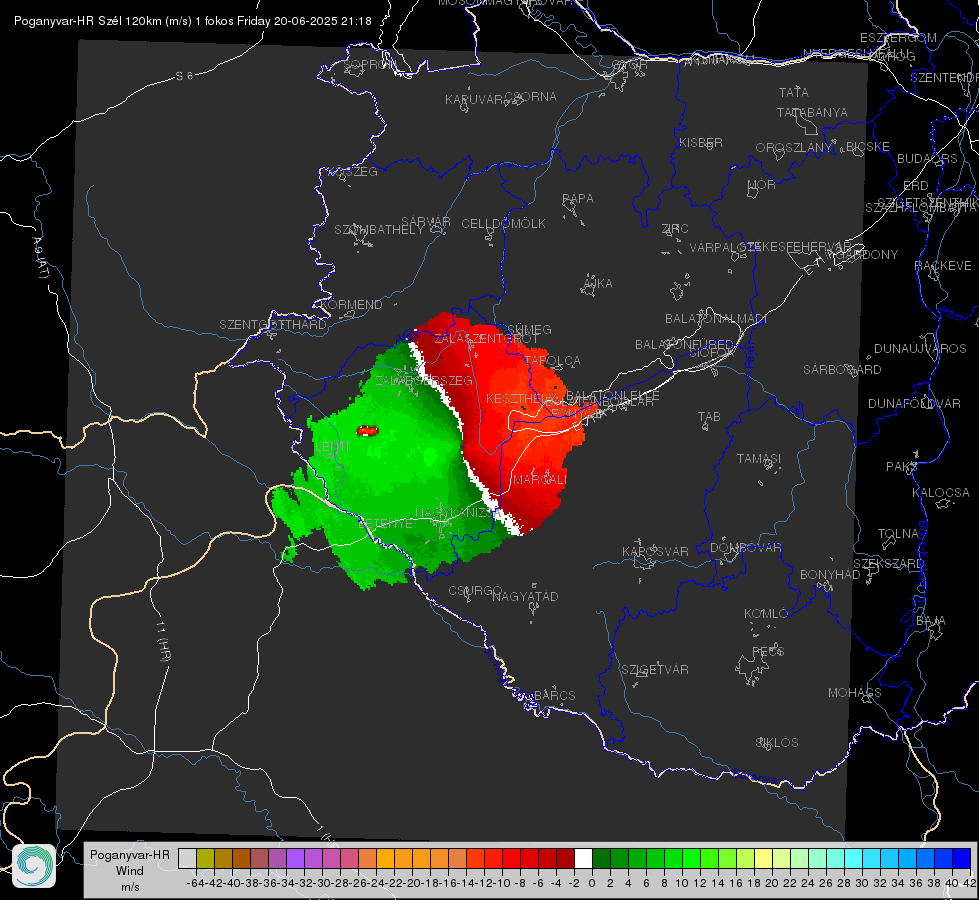
Task: Click the BONYHAD town label
Action: [x=830, y=575]
